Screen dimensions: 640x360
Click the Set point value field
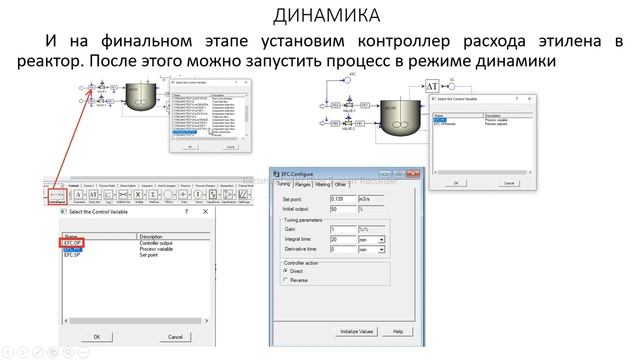click(x=343, y=199)
